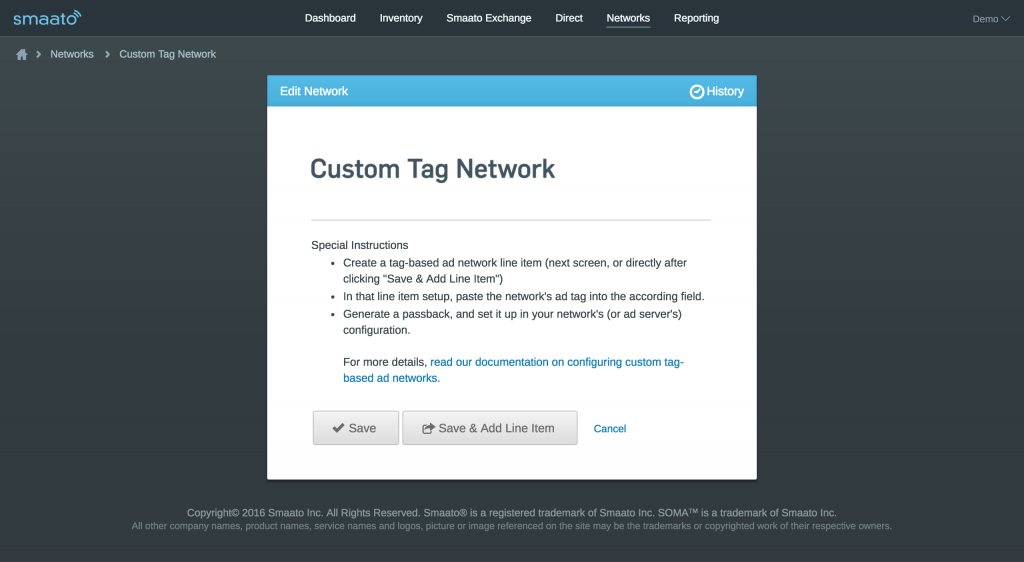1024x562 pixels.
Task: Cancel editing the network
Action: pyautogui.click(x=610, y=429)
